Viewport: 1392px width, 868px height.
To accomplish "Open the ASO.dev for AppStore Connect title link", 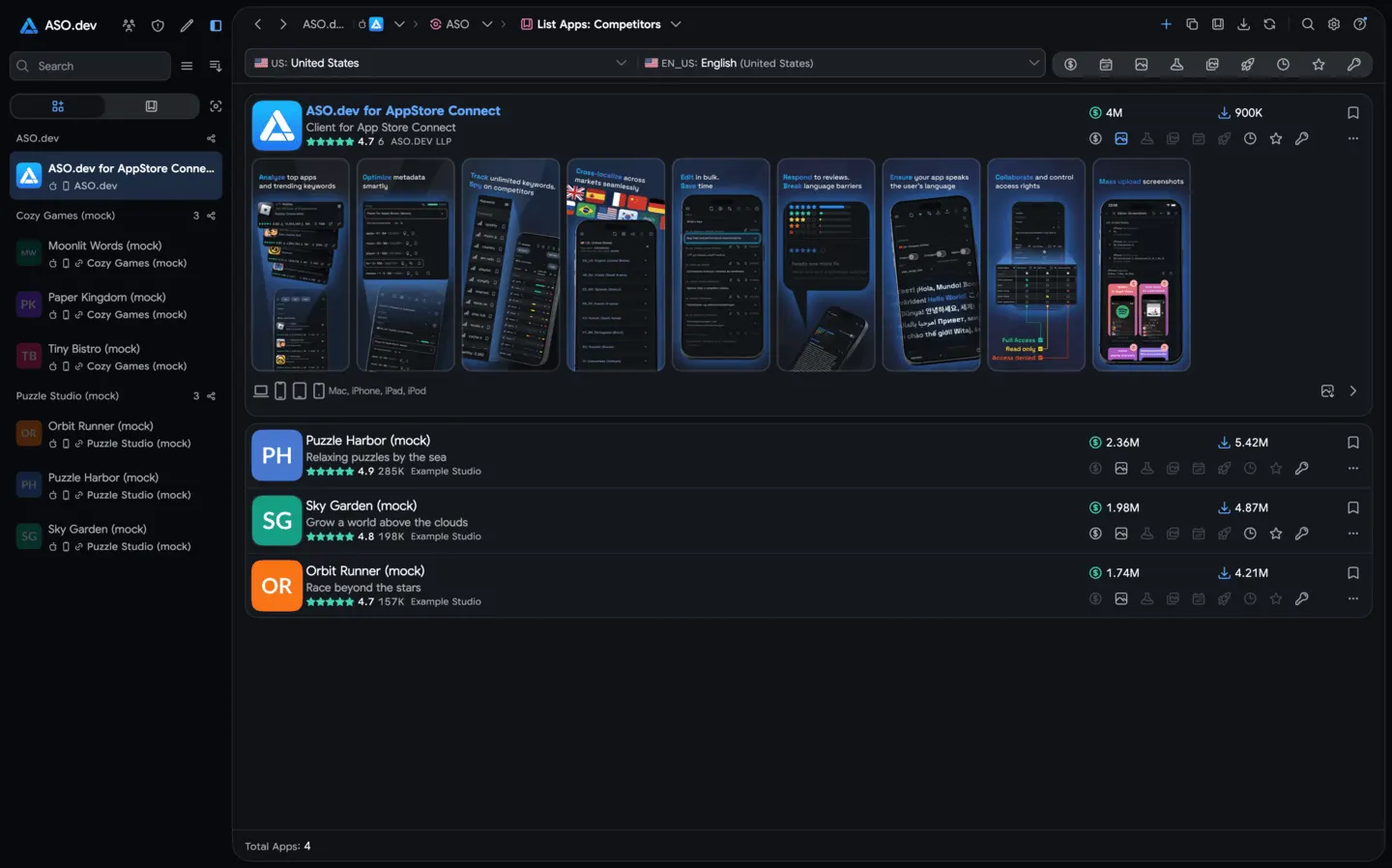I will pos(403,111).
